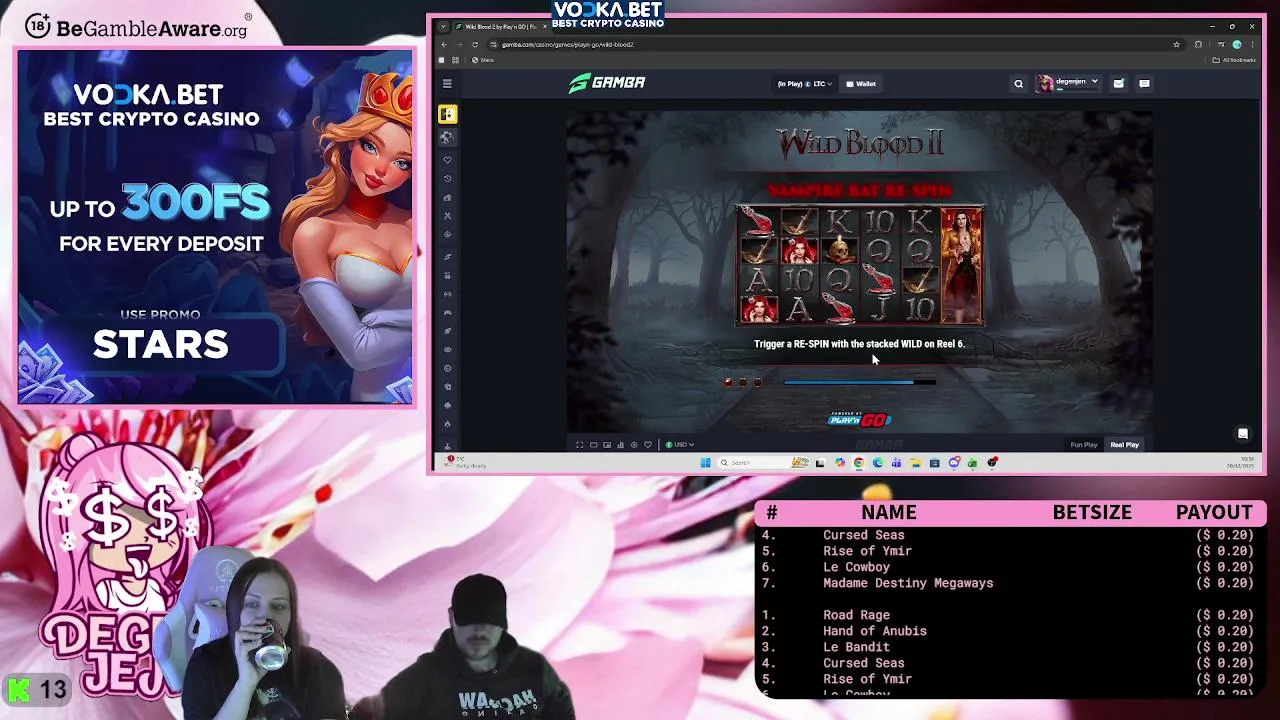The height and width of the screenshot is (720, 1280).
Task: Open the Chrome three-dot menu
Action: tap(1252, 44)
